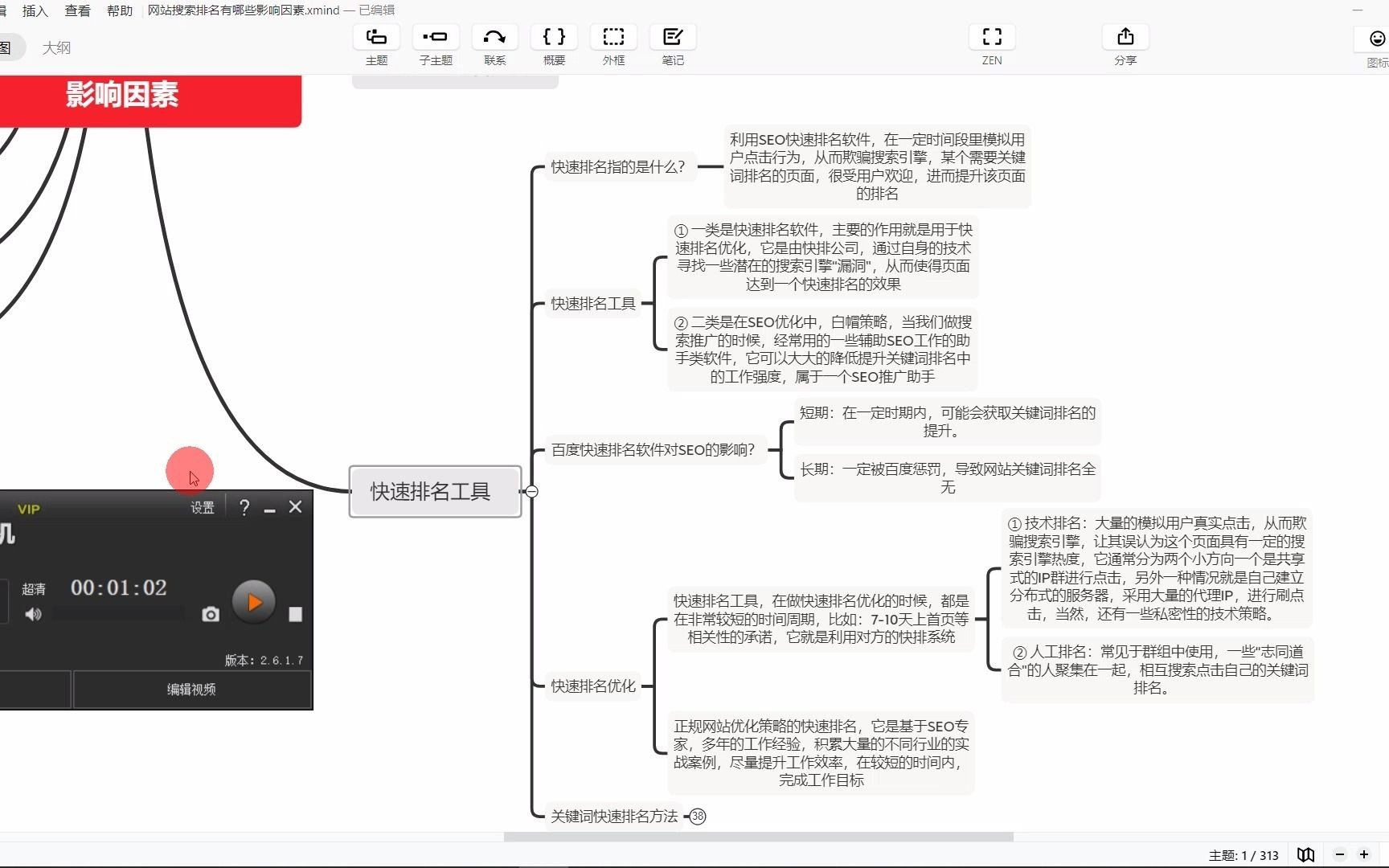Select the ① 技术排名 description node
The height and width of the screenshot is (868, 1389).
point(1157,569)
